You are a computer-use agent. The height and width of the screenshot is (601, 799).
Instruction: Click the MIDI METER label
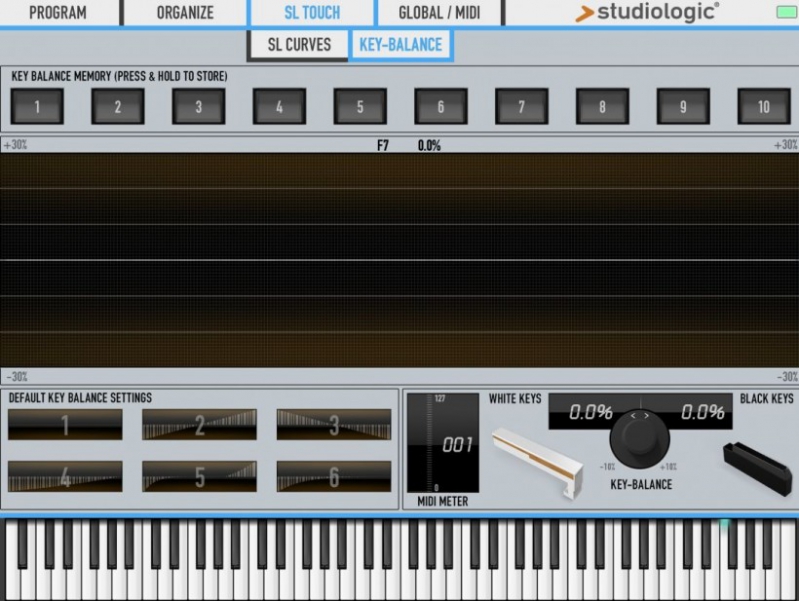pyautogui.click(x=442, y=502)
